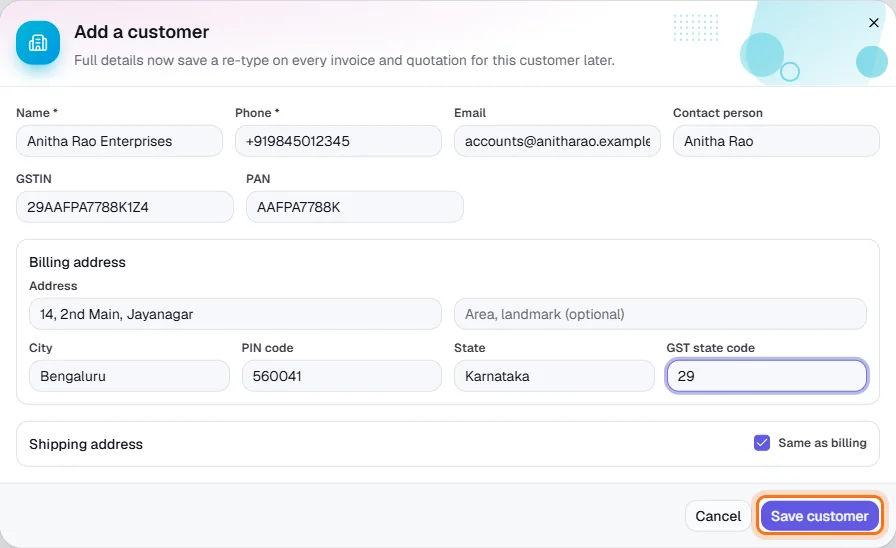
Task: Select the PIN code field
Action: tap(342, 376)
